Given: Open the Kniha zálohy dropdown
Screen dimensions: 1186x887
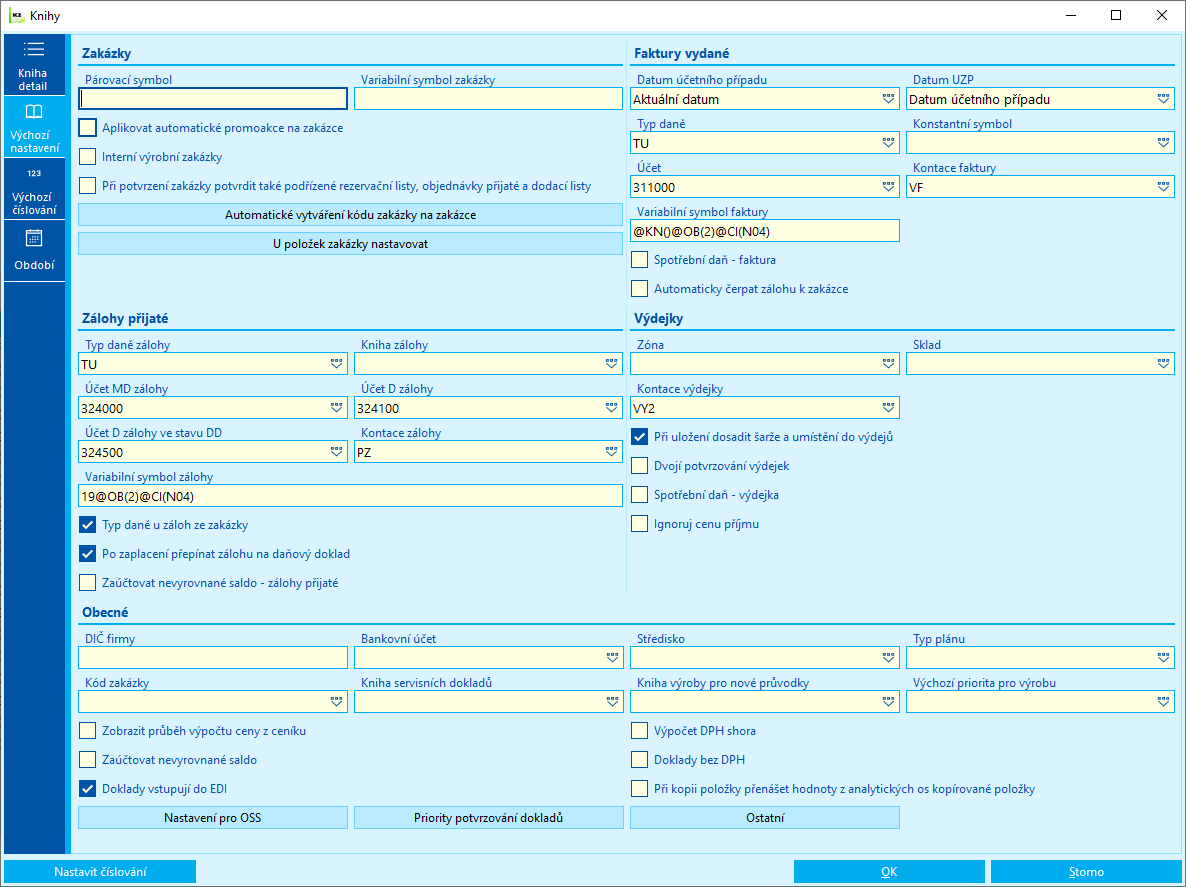Looking at the screenshot, I should pos(612,364).
